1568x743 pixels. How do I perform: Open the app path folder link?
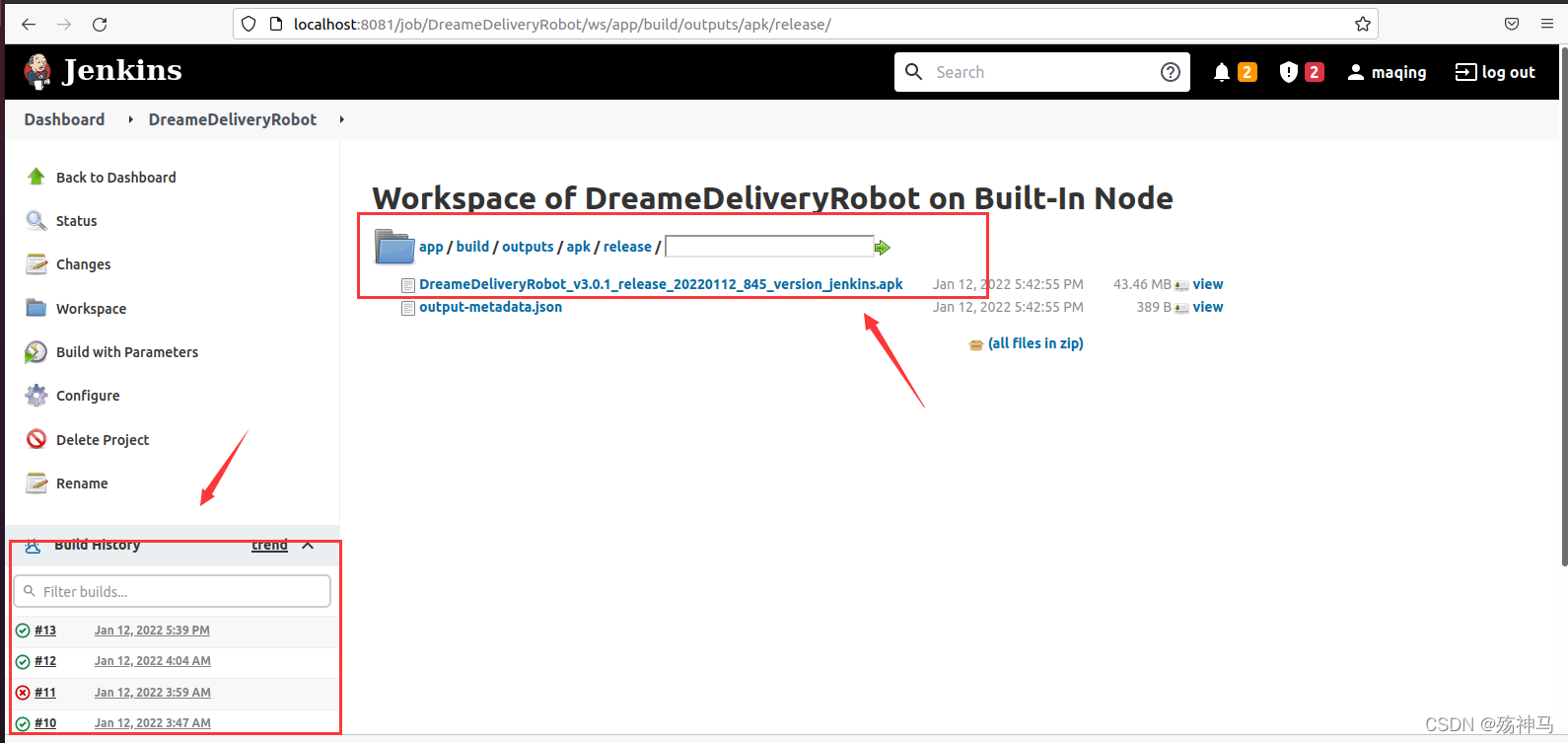[431, 247]
